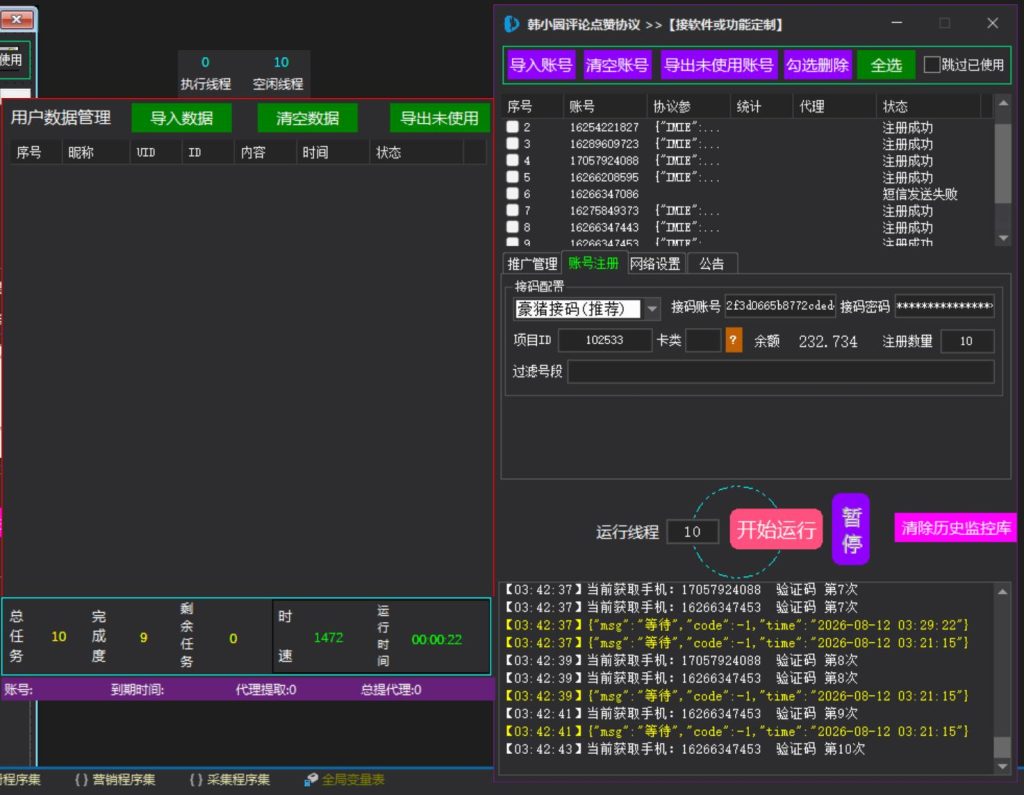Click the 接码账号 input field
The height and width of the screenshot is (795, 1024).
(x=780, y=306)
